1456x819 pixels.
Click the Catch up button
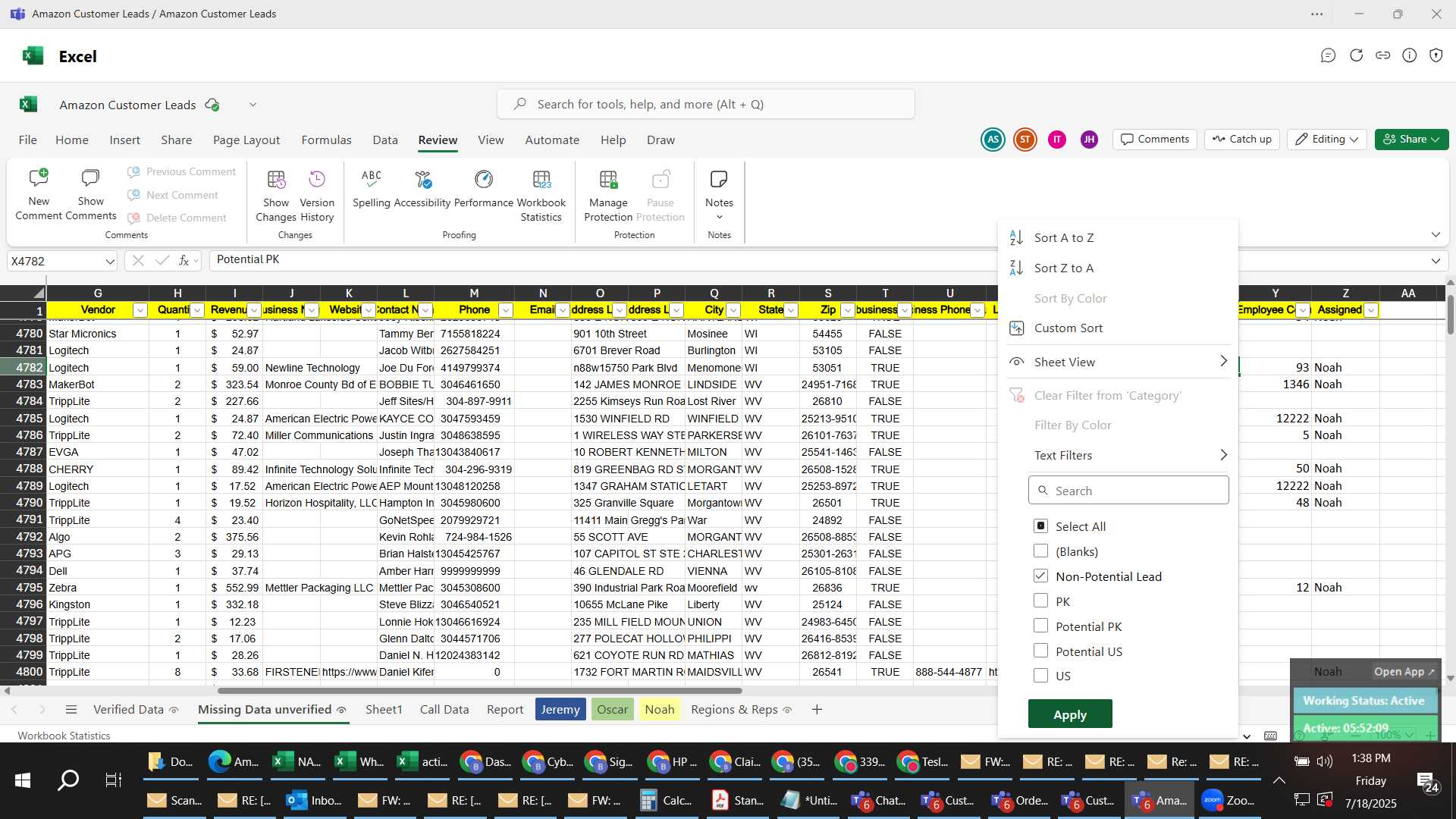pos(1242,140)
